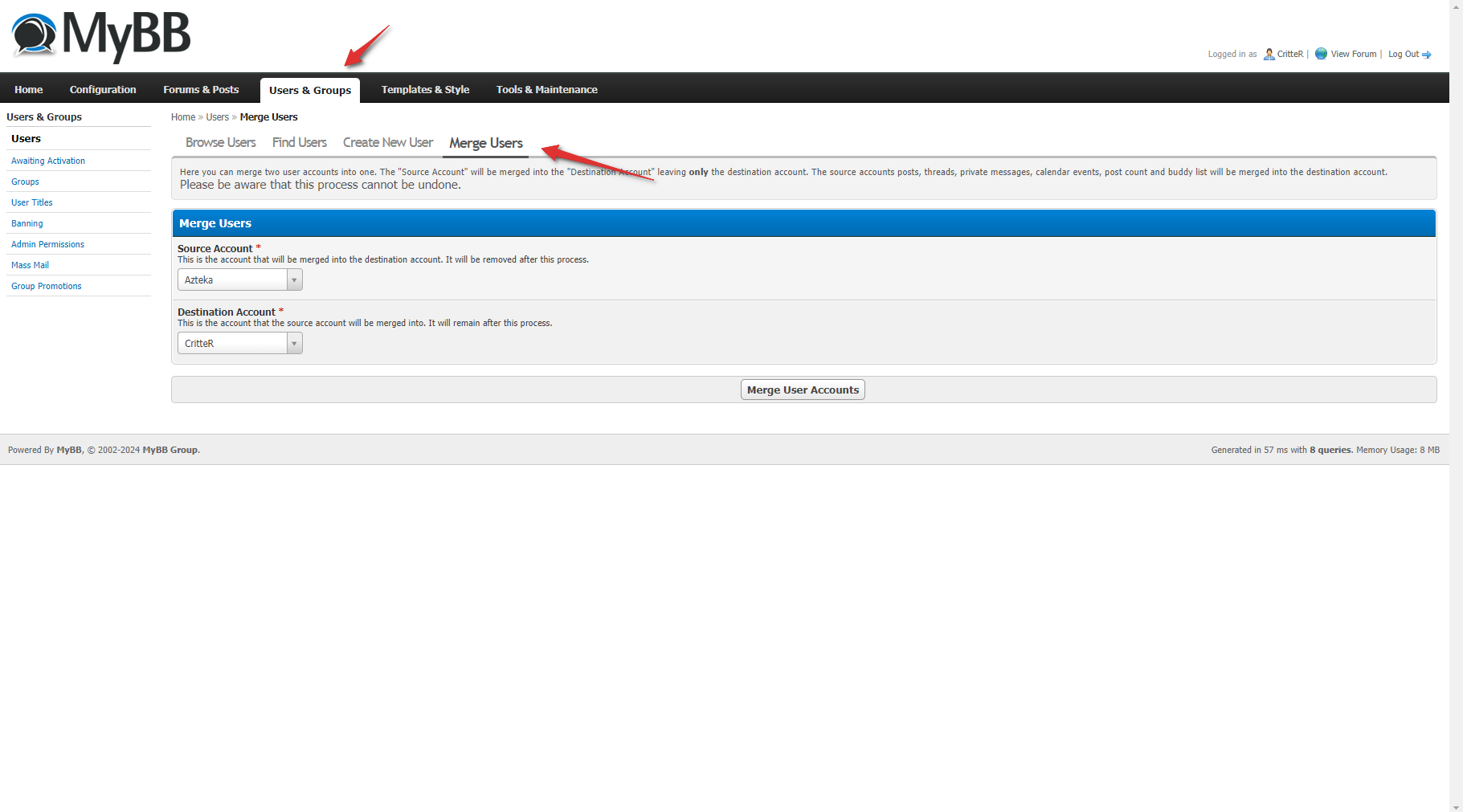
Task: Open the Tools & Maintenance menu
Action: point(546,89)
